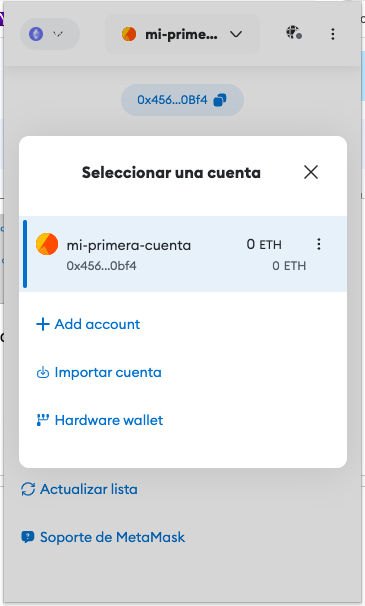Choose the Hardware wallet option

100,420
